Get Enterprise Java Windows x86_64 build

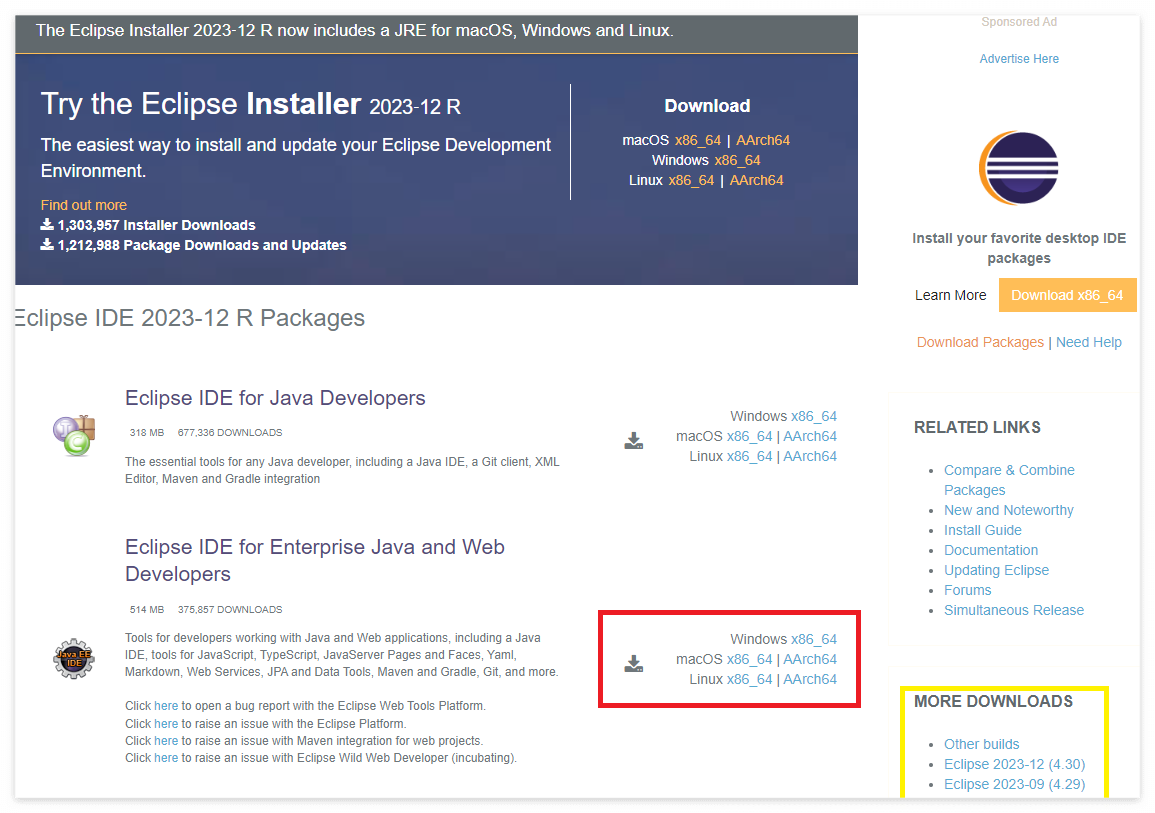(x=814, y=639)
